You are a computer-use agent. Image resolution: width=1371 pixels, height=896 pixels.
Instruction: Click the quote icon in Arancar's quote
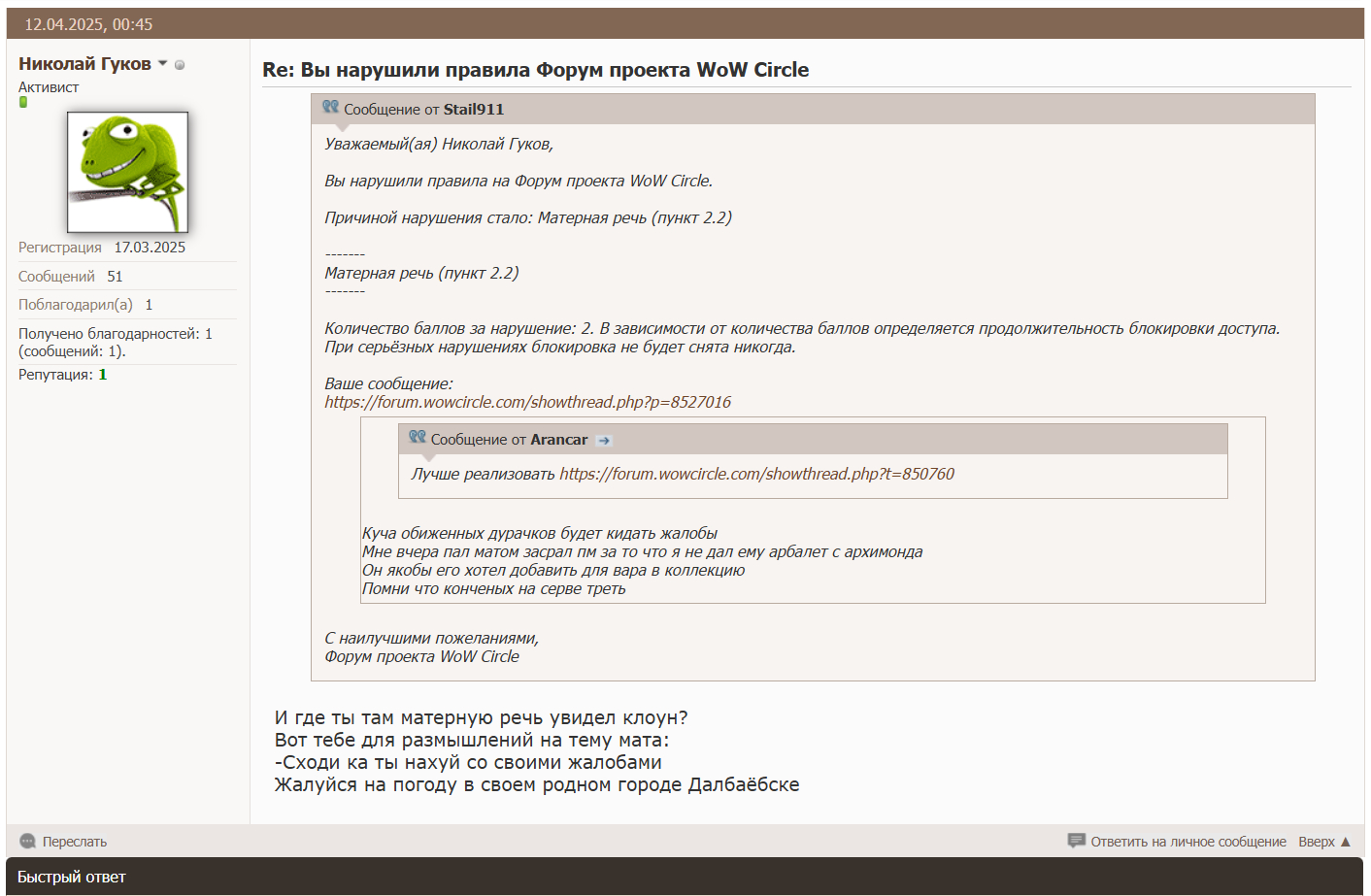click(x=418, y=437)
